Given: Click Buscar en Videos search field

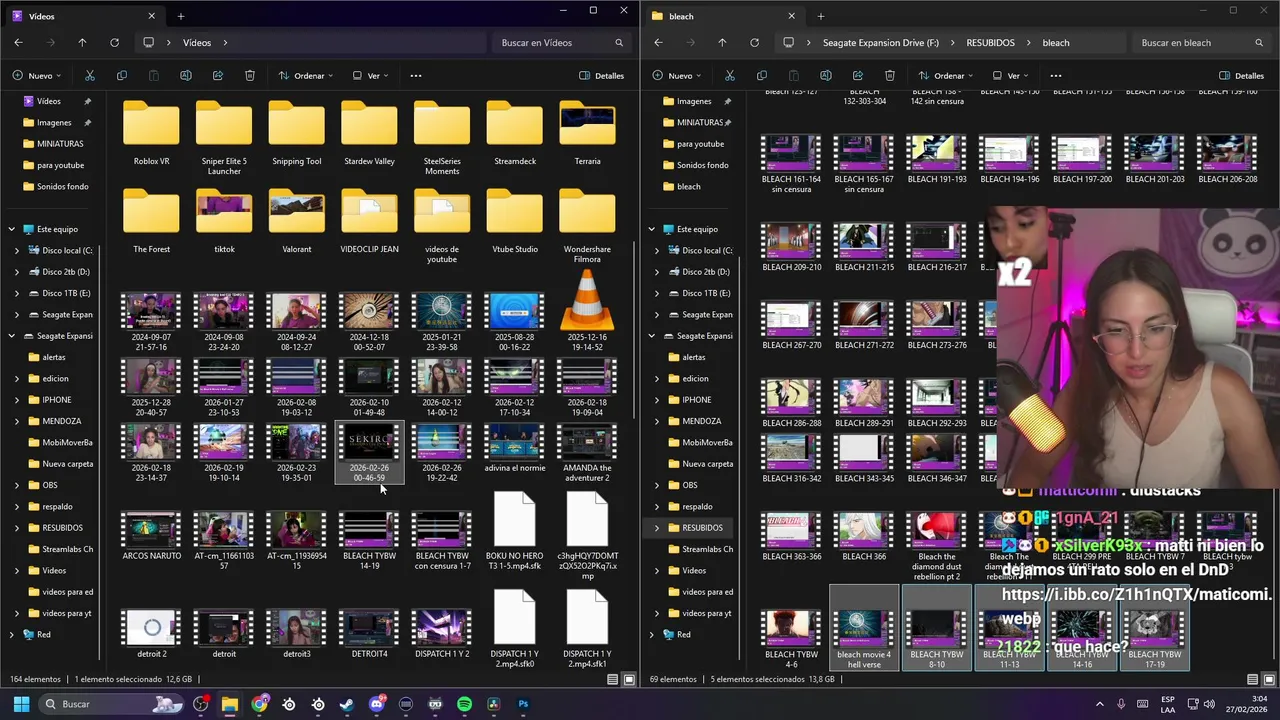Looking at the screenshot, I should point(560,43).
